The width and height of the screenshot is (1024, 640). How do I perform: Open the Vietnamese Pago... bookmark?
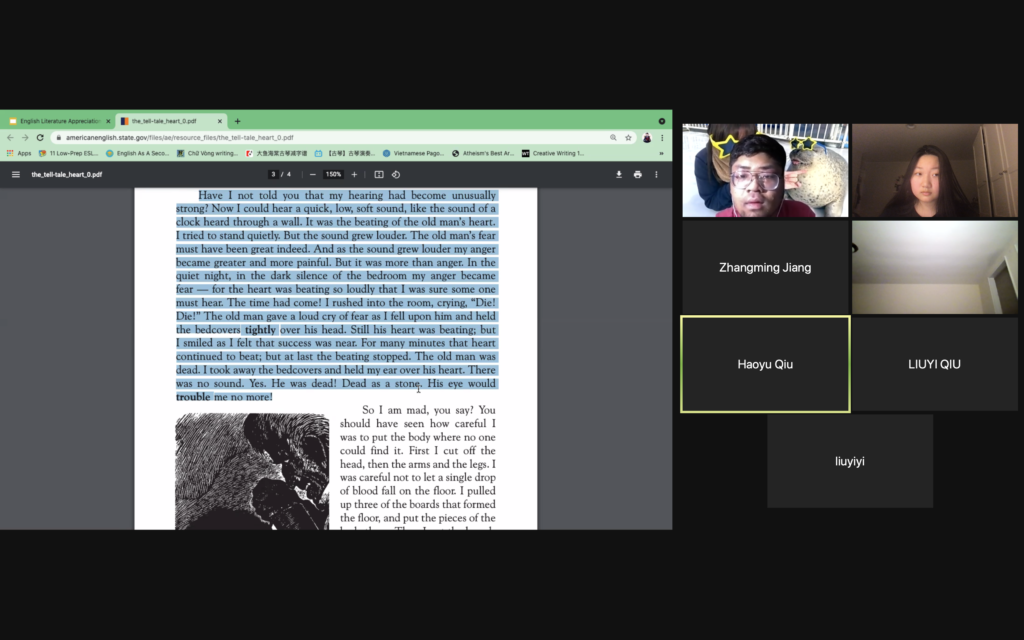(413, 153)
